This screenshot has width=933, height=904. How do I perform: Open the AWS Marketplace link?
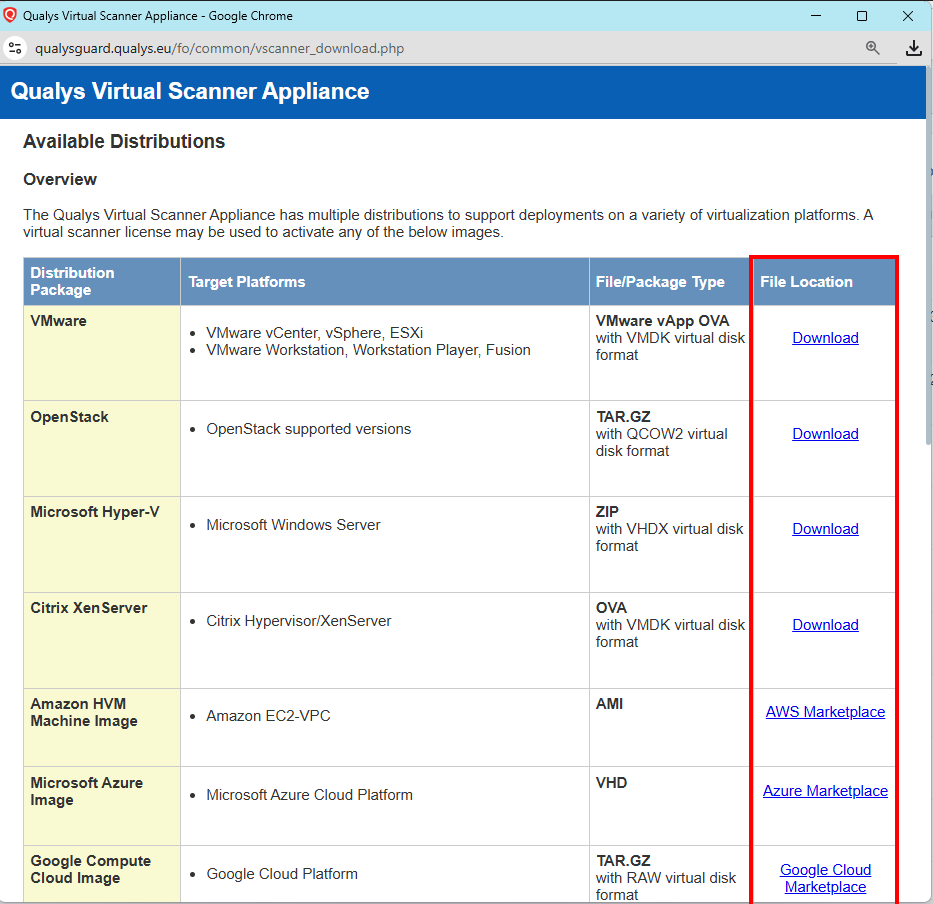pos(825,711)
